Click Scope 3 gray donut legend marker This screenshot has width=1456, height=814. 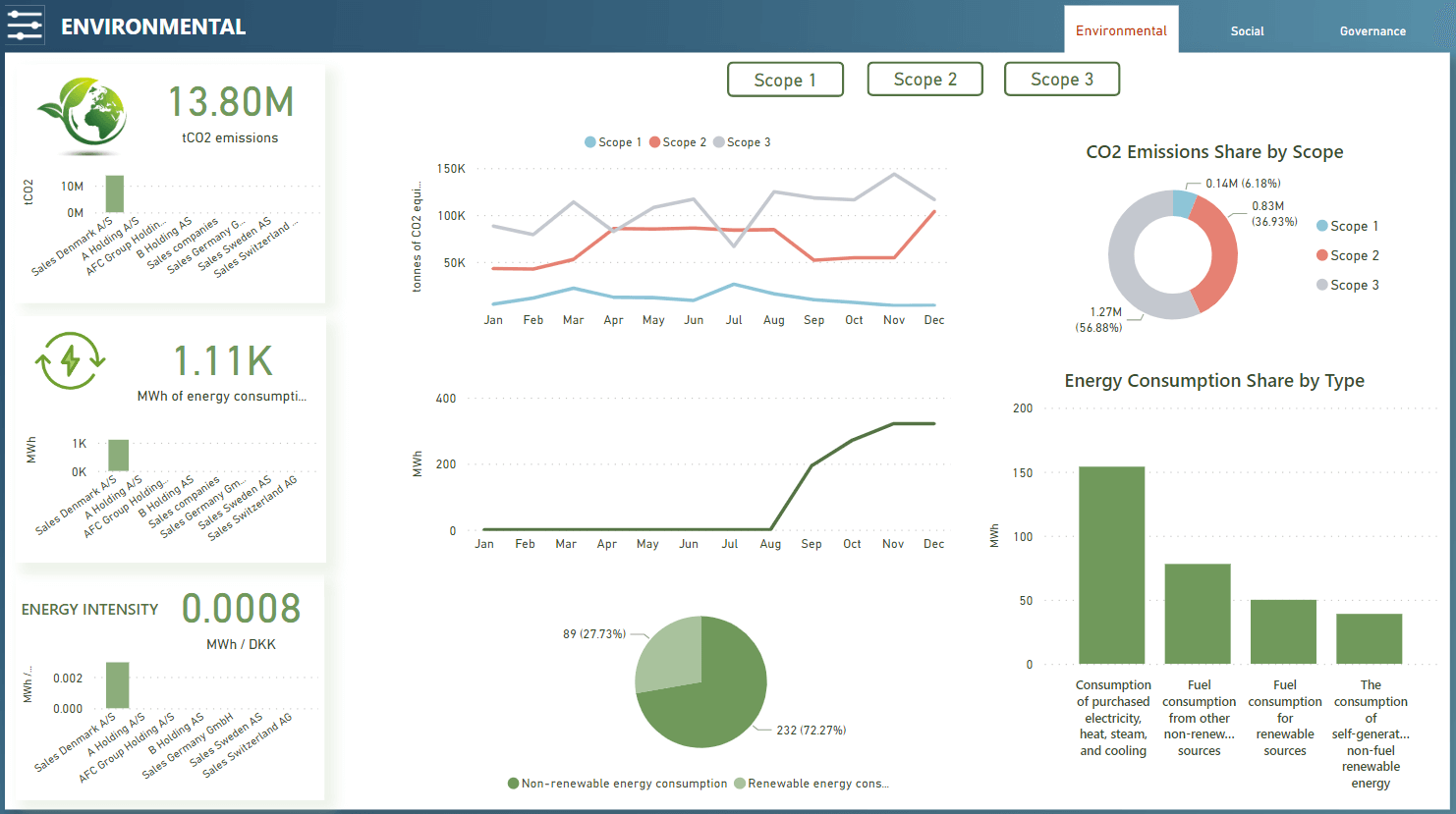coord(1322,285)
